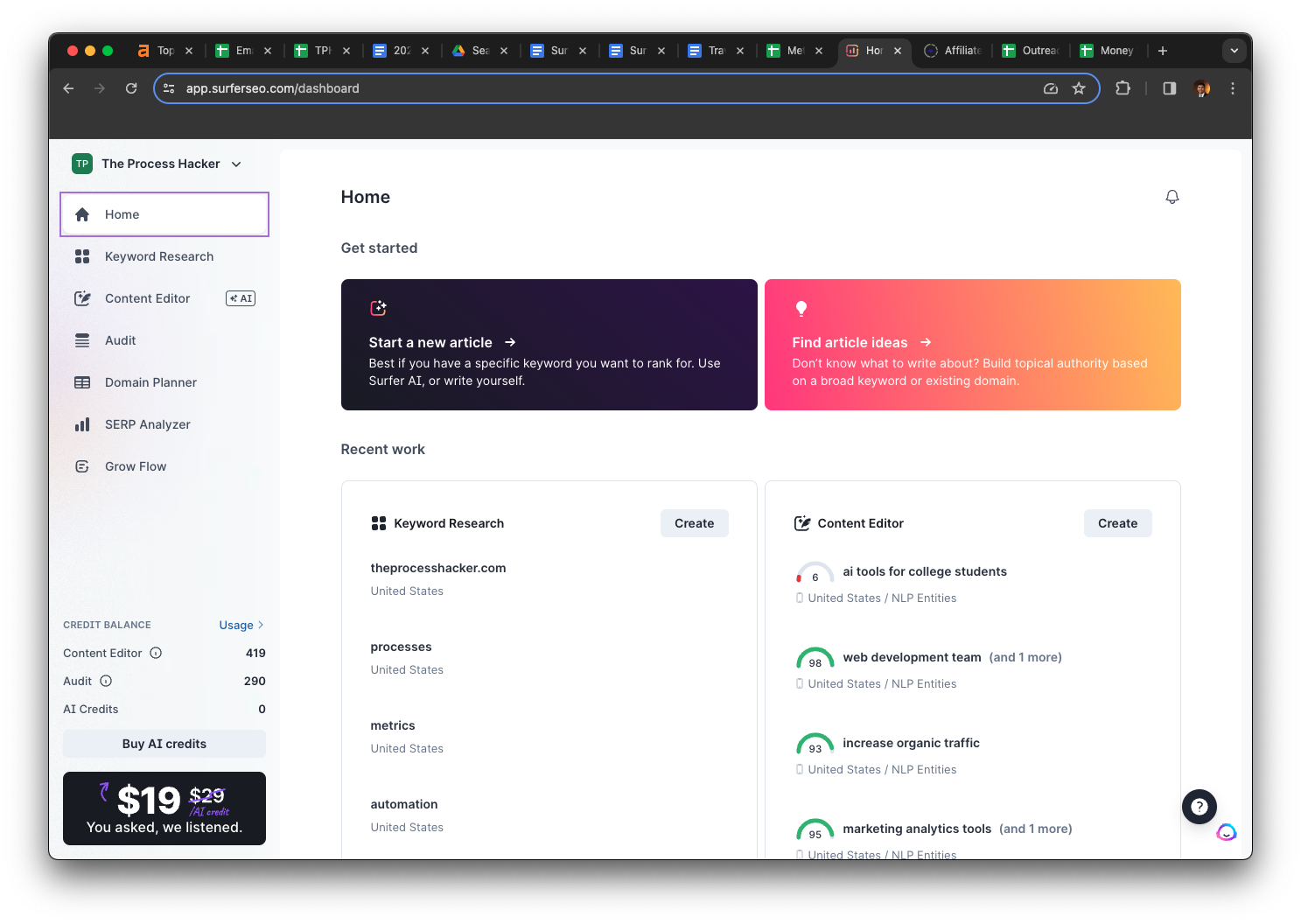Open Content Editor in the sidebar
The width and height of the screenshot is (1301, 924).
pyautogui.click(x=164, y=298)
